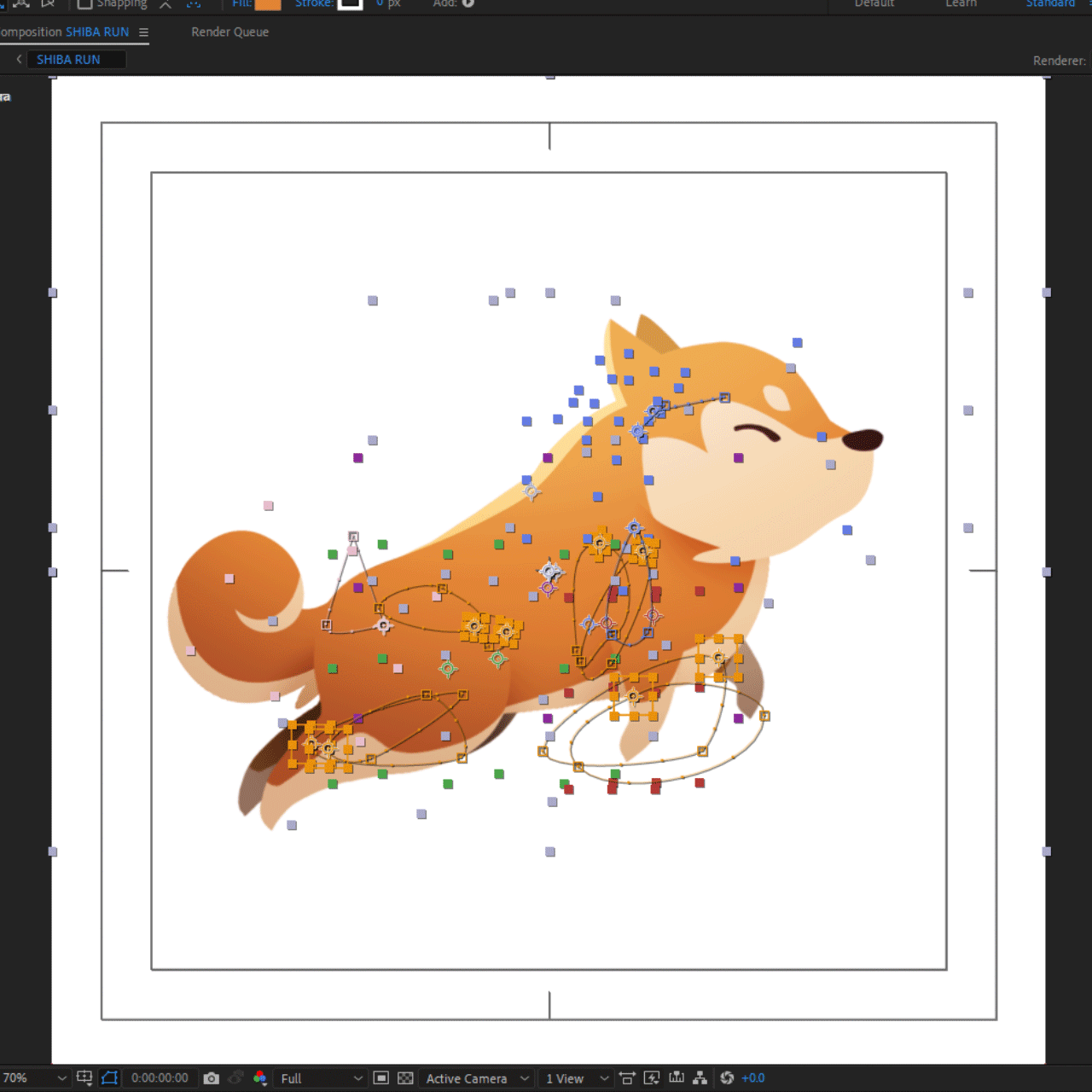Open the Full resolution dropdown
Viewport: 1092px width, 1092px height.
click(x=322, y=1078)
